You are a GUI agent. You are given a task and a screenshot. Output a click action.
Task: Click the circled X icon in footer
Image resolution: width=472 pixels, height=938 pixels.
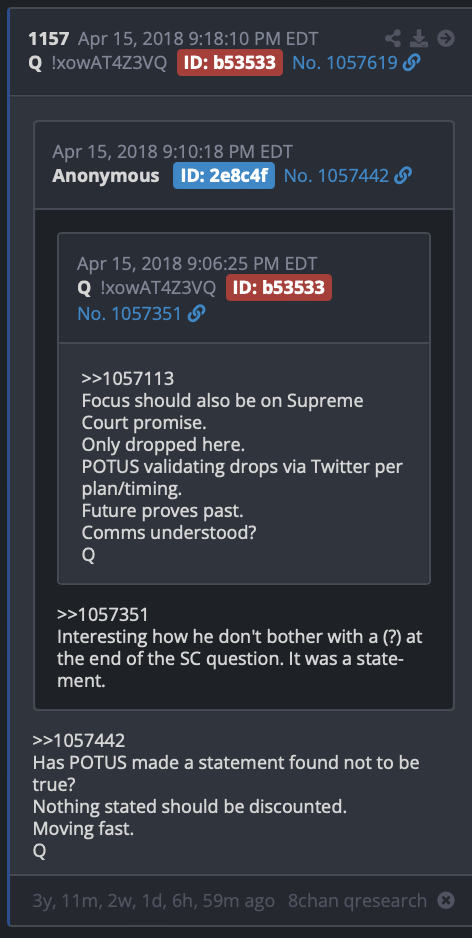pyautogui.click(x=446, y=900)
